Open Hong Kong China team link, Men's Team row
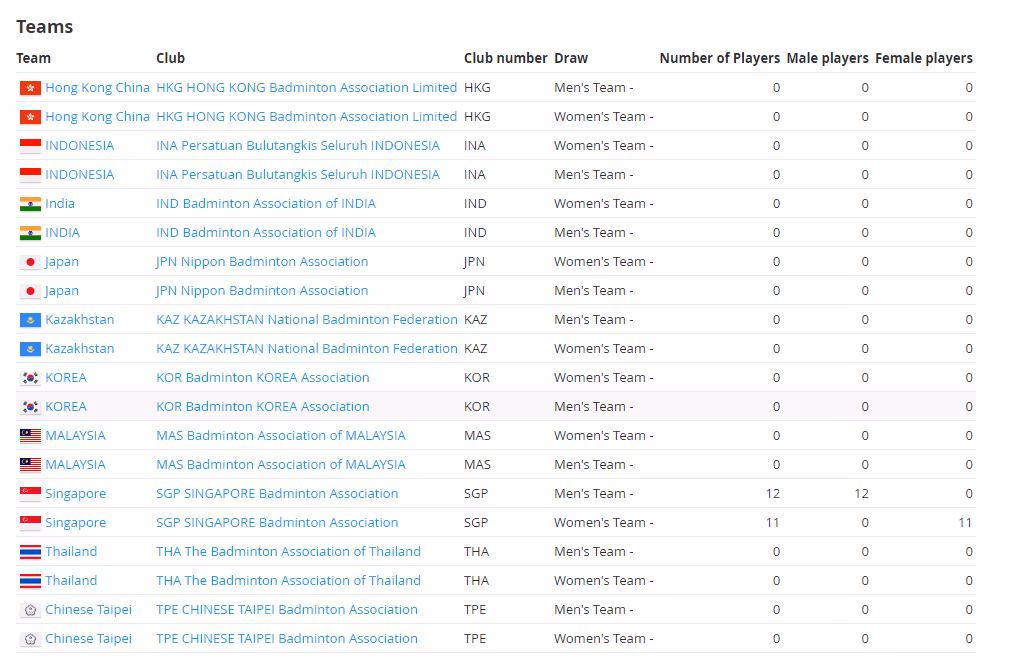 pyautogui.click(x=97, y=88)
